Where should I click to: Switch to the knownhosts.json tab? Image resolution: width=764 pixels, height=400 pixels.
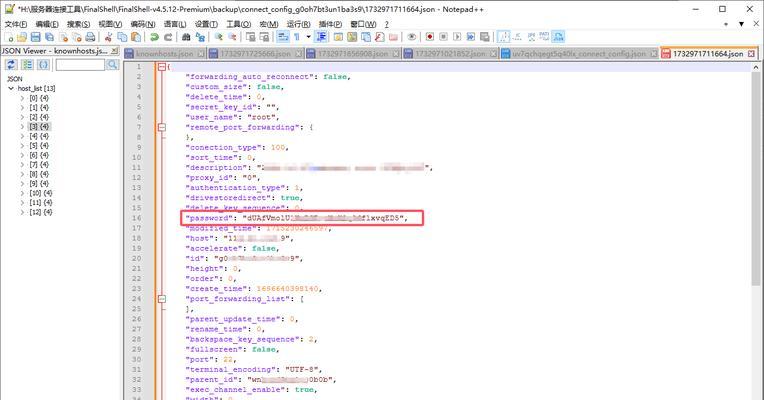click(165, 54)
